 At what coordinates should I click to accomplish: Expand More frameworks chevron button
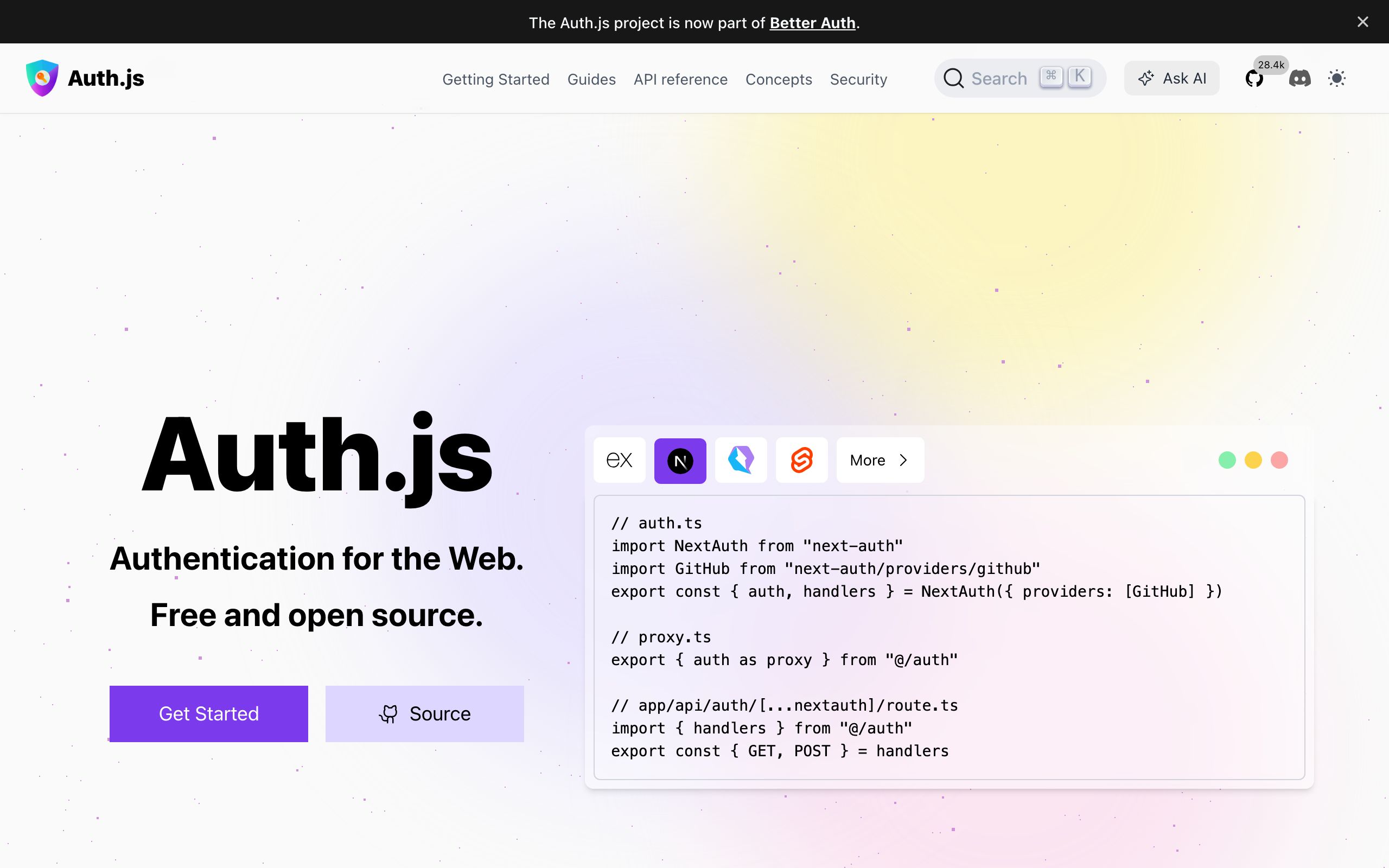(880, 461)
